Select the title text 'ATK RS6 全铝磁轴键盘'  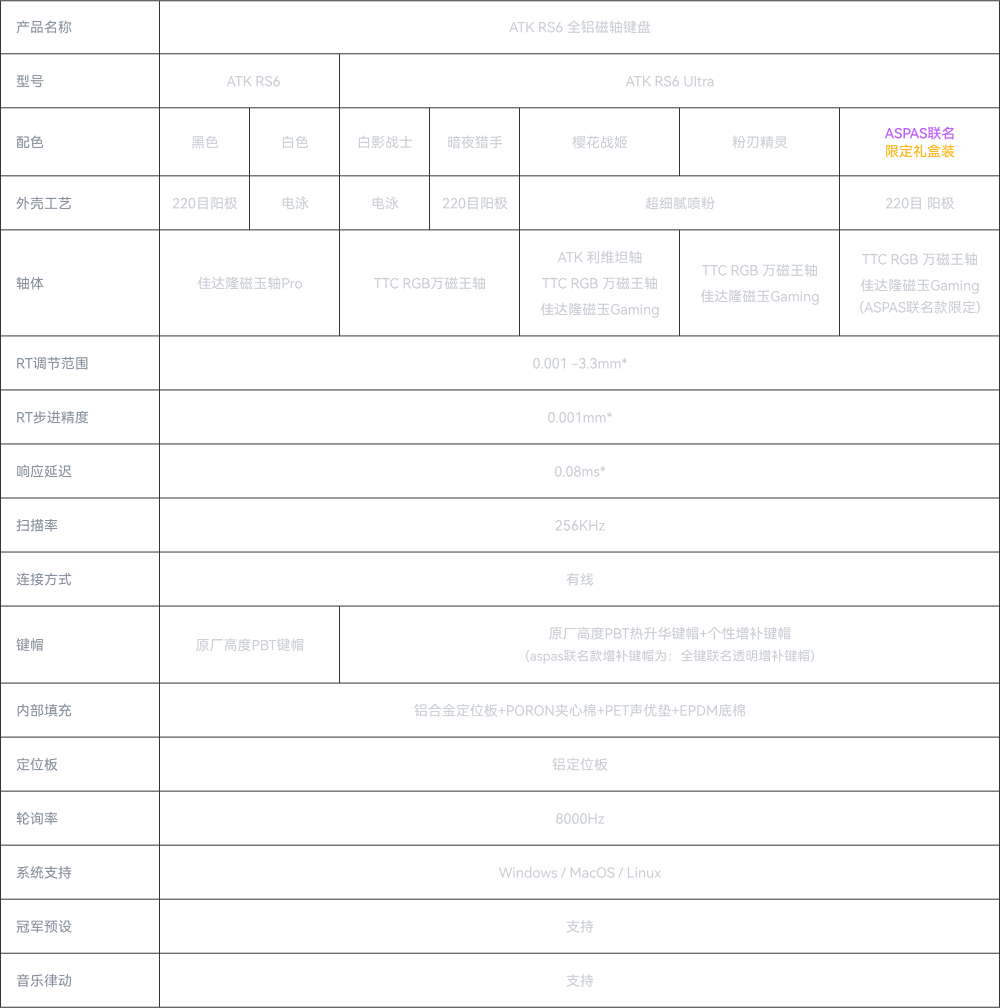click(579, 27)
